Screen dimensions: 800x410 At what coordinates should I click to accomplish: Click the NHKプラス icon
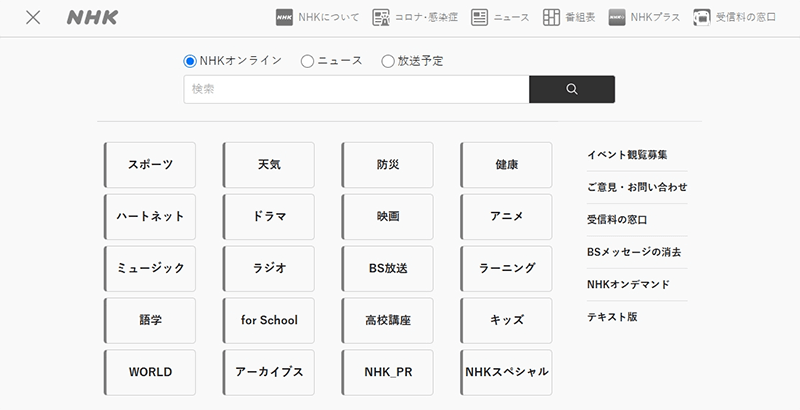tap(617, 17)
